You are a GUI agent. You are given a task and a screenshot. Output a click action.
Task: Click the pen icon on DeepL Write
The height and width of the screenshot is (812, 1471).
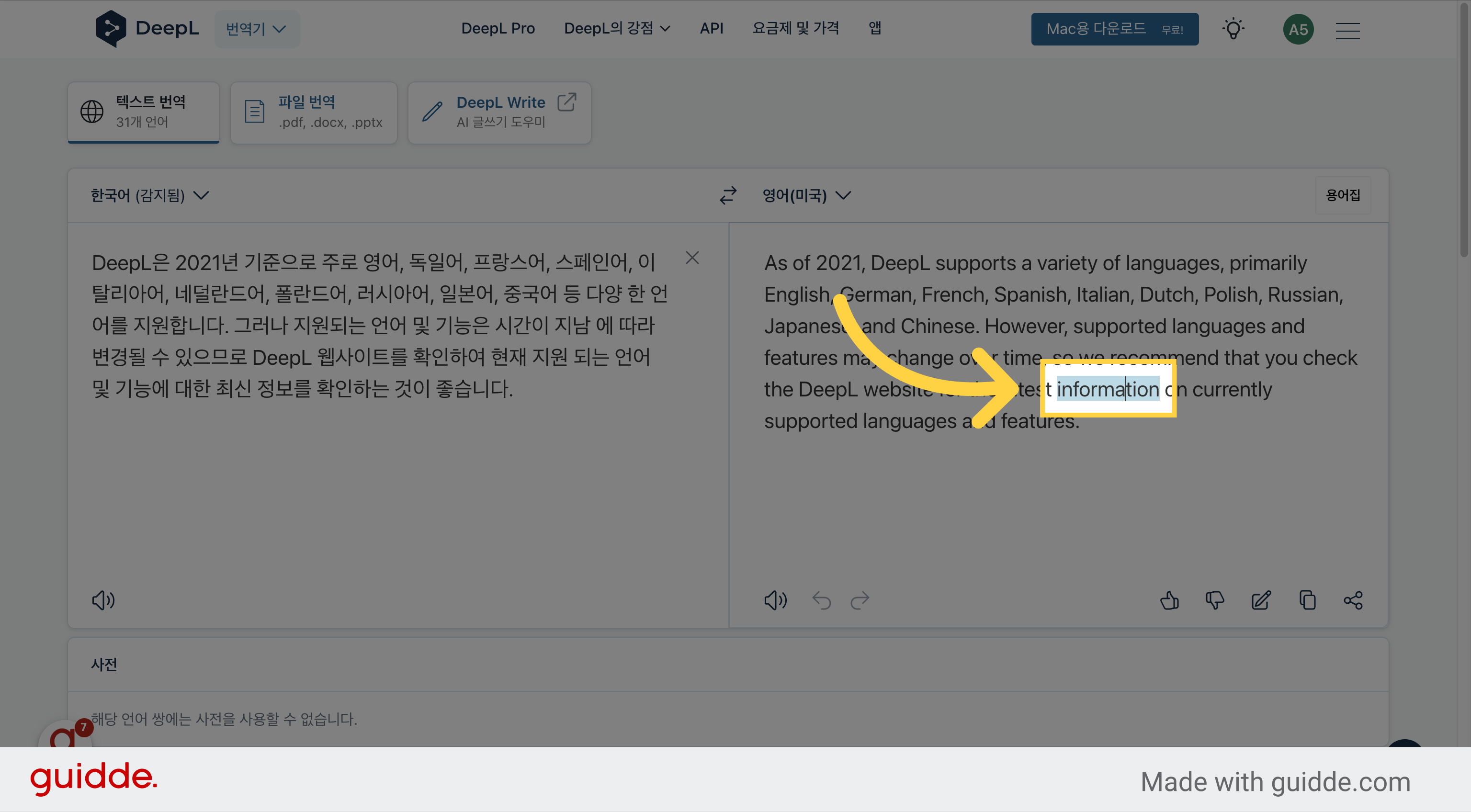[432, 112]
